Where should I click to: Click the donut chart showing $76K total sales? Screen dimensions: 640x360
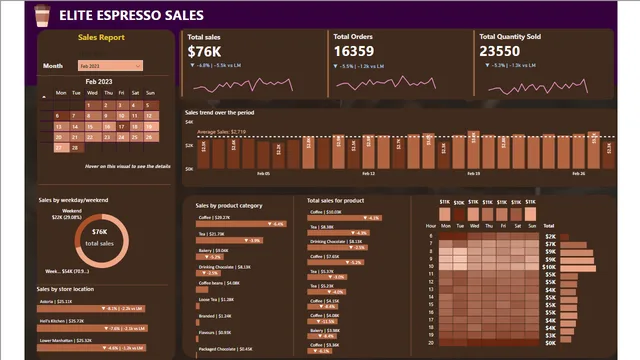point(102,240)
